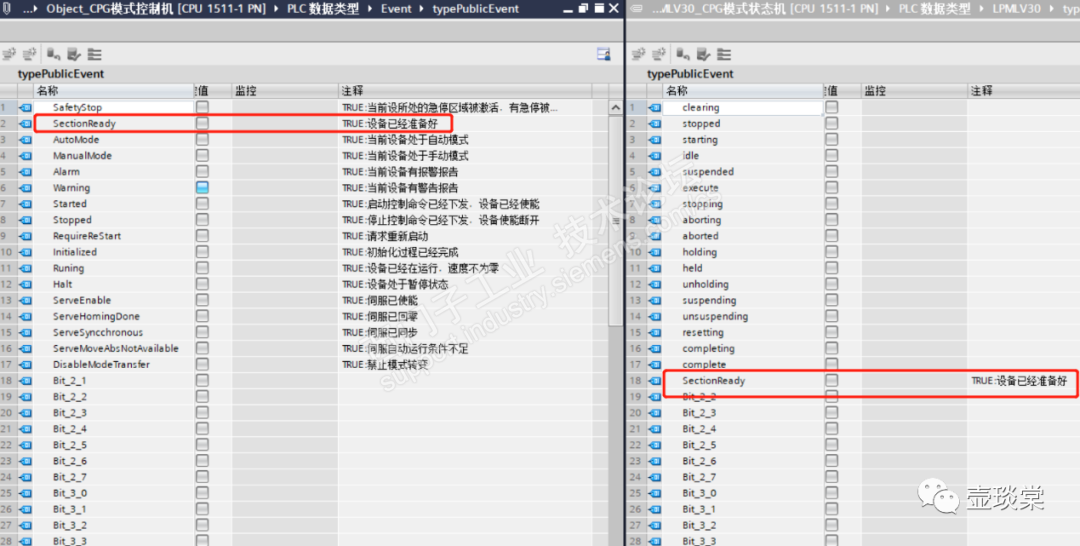Image resolution: width=1080 pixels, height=546 pixels.
Task: Click the vertical scrollbar thumb in the left editor
Action: pos(616,220)
